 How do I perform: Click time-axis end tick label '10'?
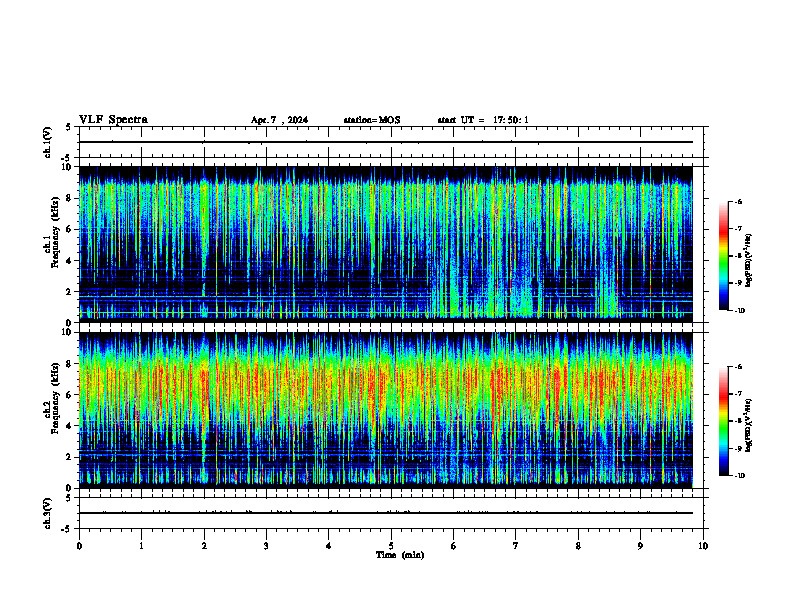pyautogui.click(x=703, y=546)
